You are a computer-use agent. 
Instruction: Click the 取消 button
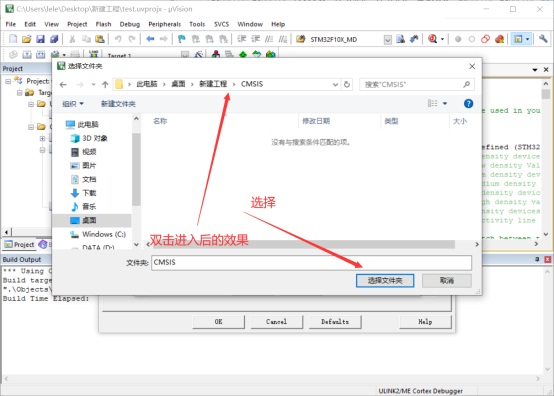(x=447, y=280)
